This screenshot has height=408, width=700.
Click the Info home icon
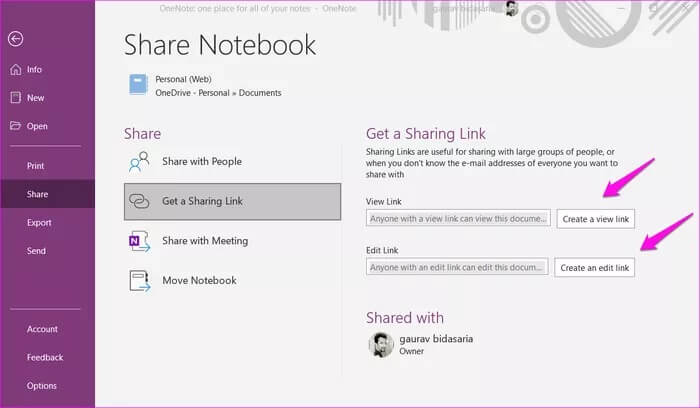(x=16, y=70)
